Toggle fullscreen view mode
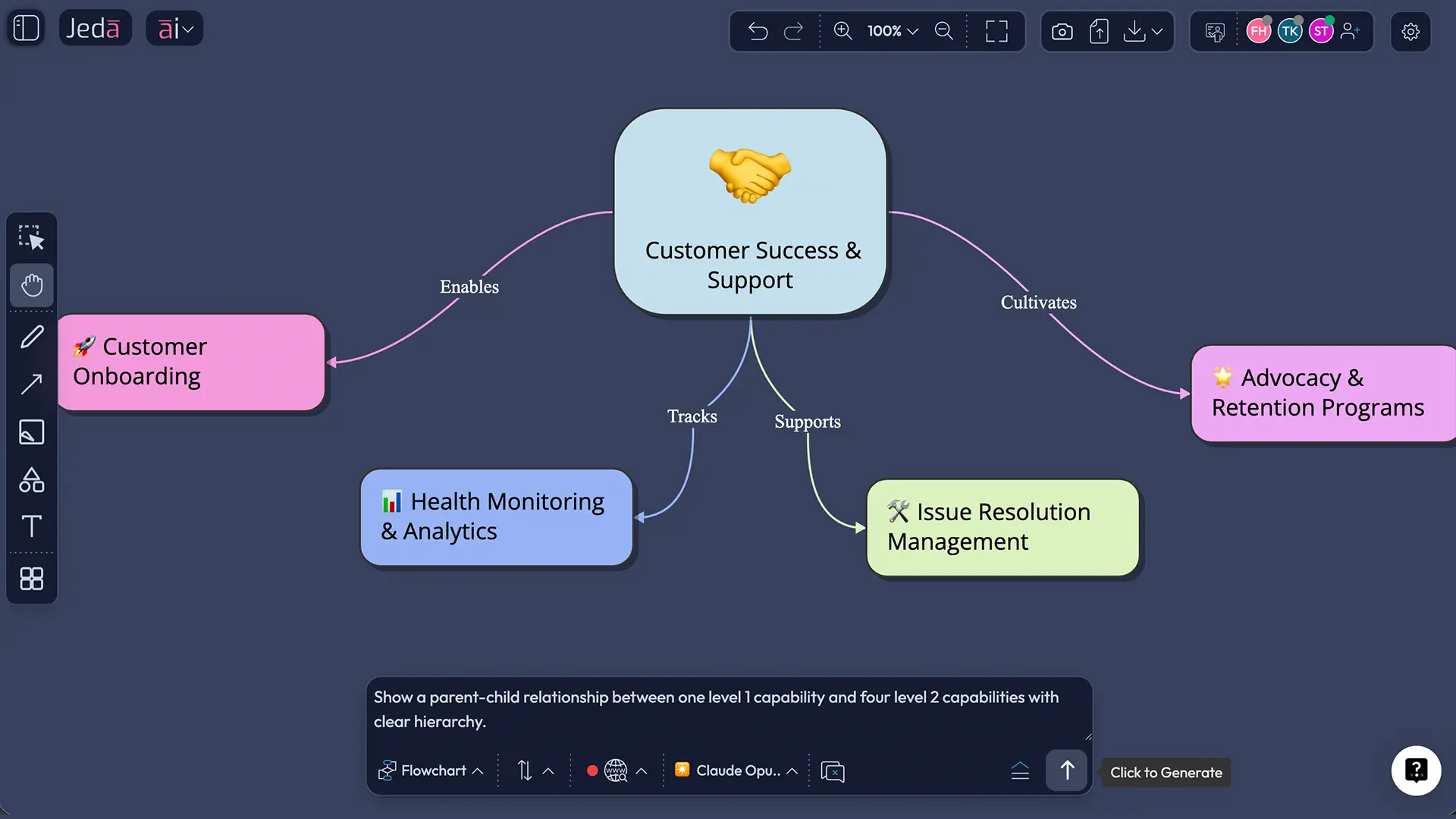The image size is (1456, 819). 996,31
